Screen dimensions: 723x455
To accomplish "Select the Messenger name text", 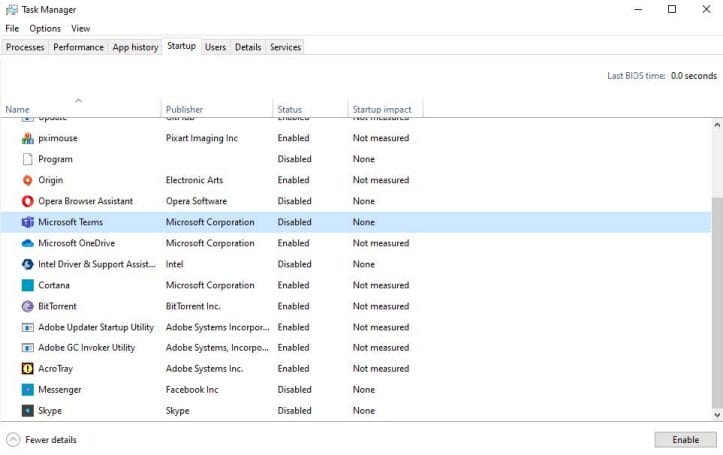I will (59, 390).
